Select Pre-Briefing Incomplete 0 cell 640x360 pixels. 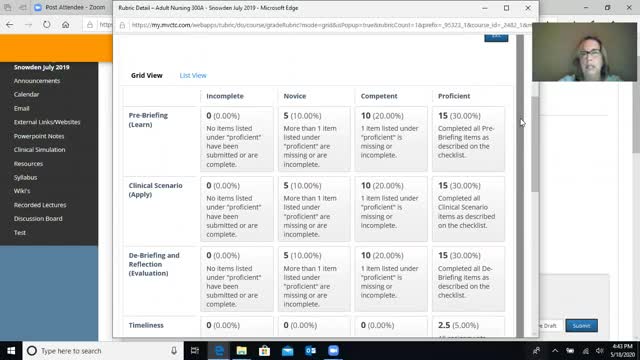237,139
